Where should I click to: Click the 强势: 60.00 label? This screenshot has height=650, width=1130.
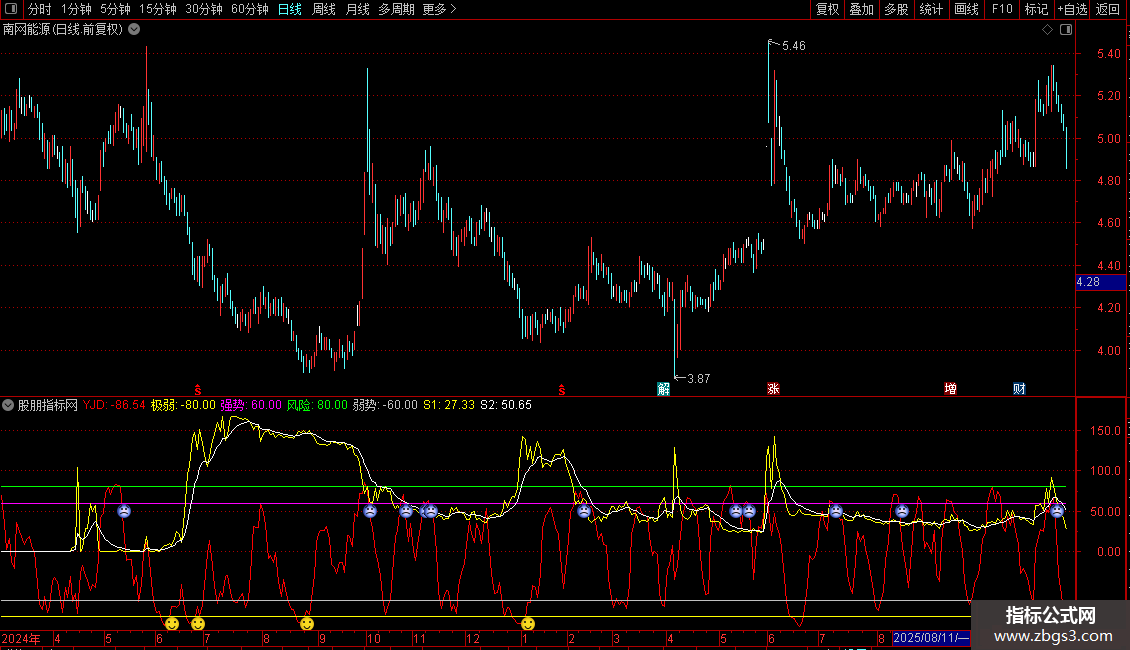(x=251, y=405)
